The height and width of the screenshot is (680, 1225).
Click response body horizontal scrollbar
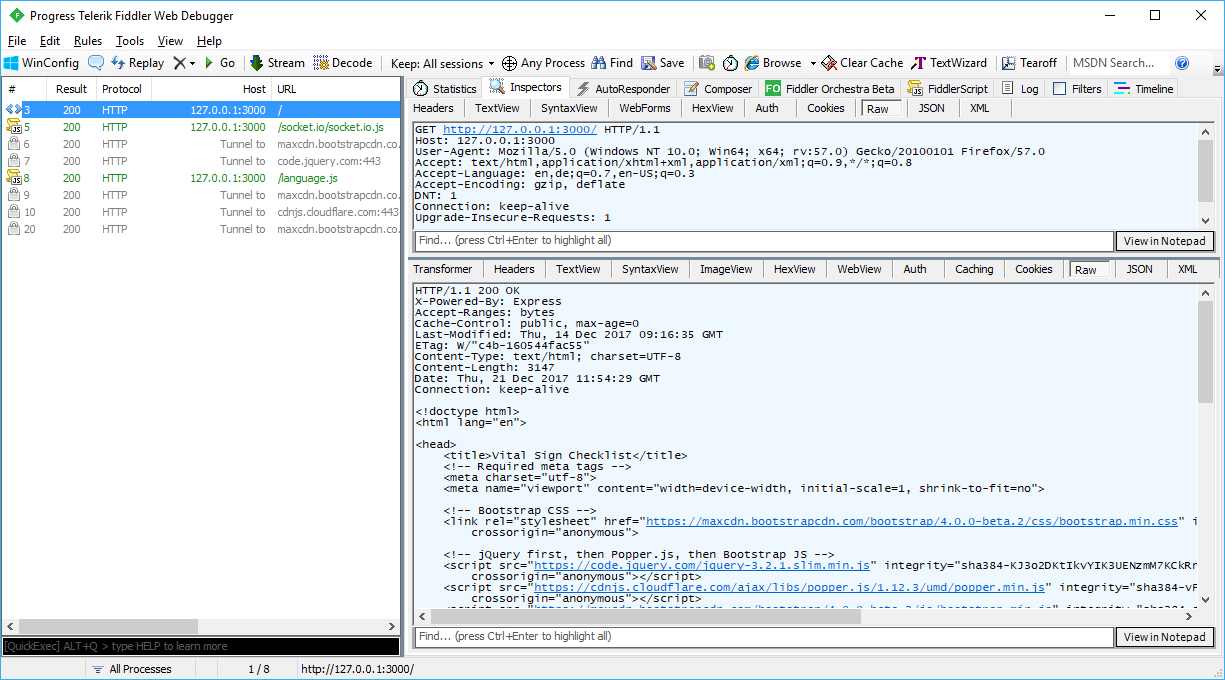point(644,617)
